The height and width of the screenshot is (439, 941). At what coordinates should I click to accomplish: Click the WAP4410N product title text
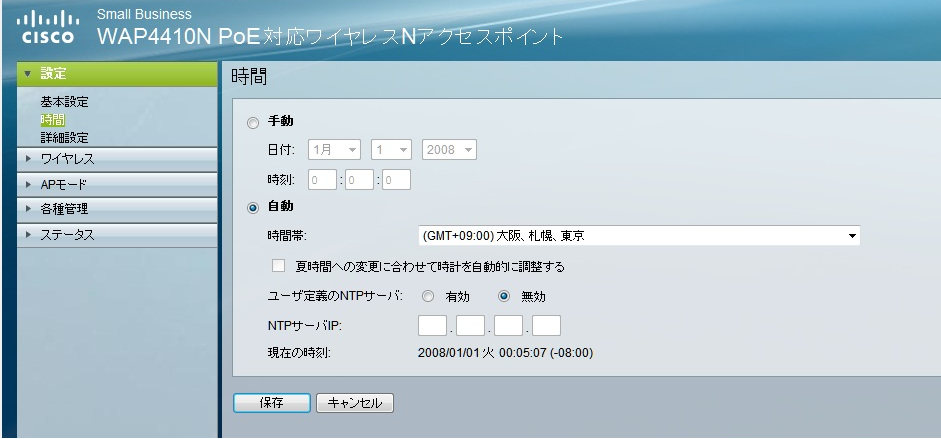click(x=330, y=37)
